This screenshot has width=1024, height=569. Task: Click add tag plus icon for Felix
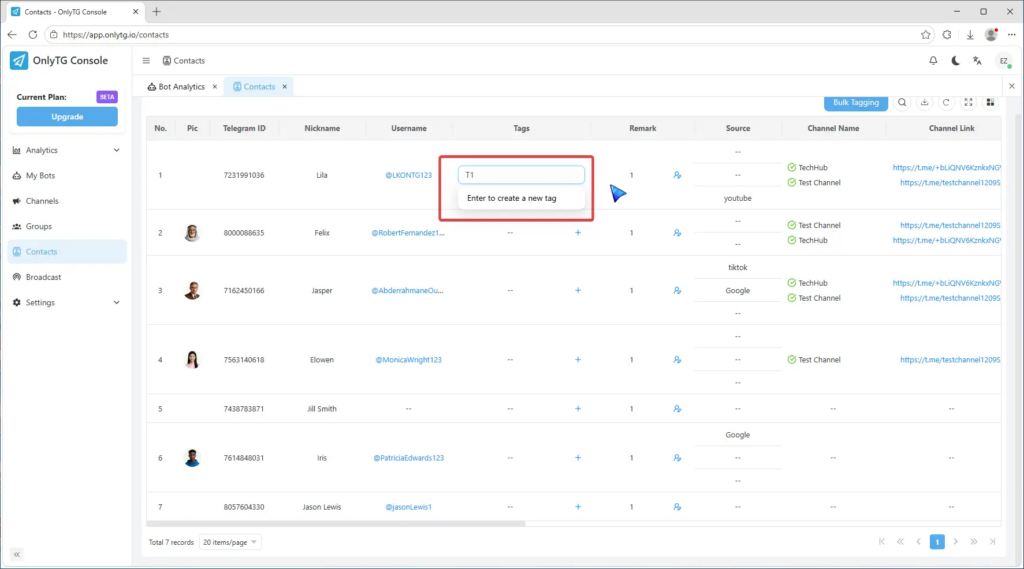[578, 233]
